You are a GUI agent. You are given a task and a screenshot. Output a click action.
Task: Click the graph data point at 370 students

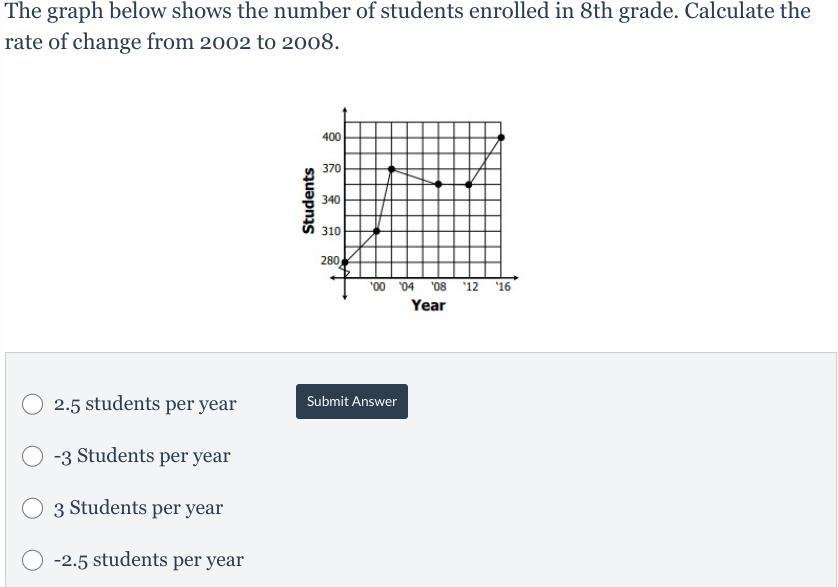tap(391, 169)
